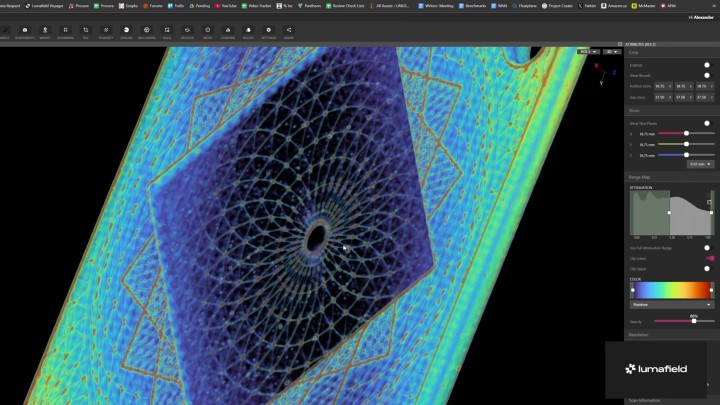720x405 pixels.
Task: Click the Opacity slider handle
Action: (694, 321)
